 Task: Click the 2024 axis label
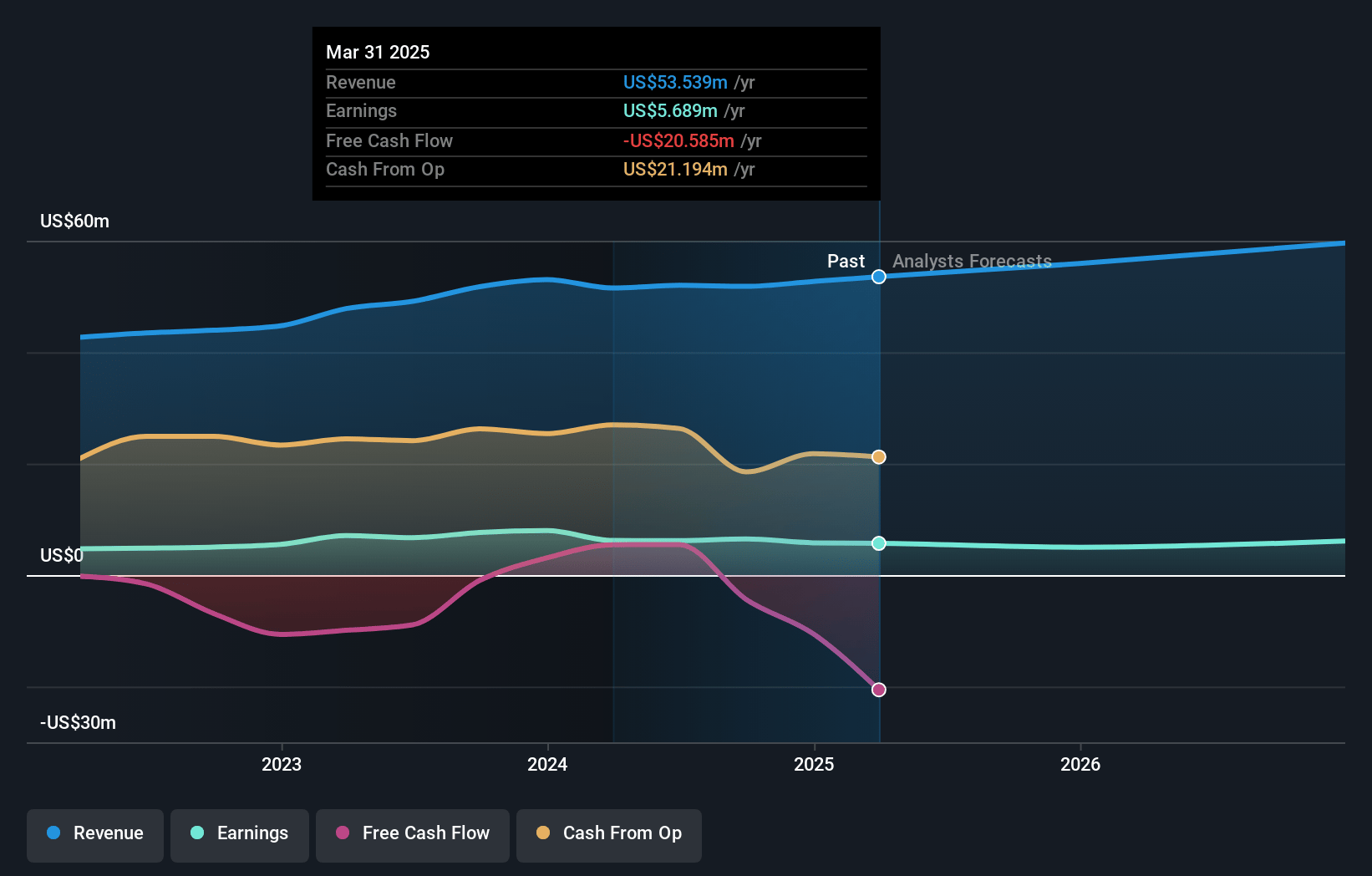click(x=547, y=764)
